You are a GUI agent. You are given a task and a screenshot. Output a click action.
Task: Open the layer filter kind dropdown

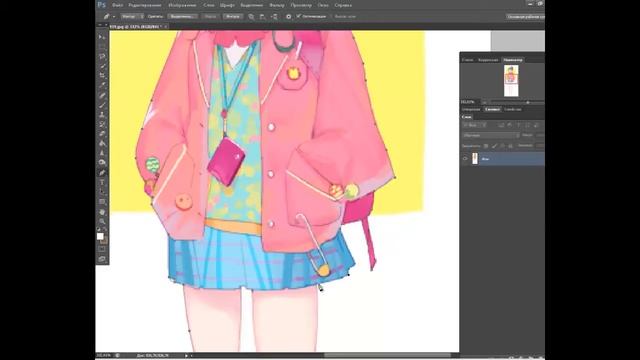[x=474, y=125]
